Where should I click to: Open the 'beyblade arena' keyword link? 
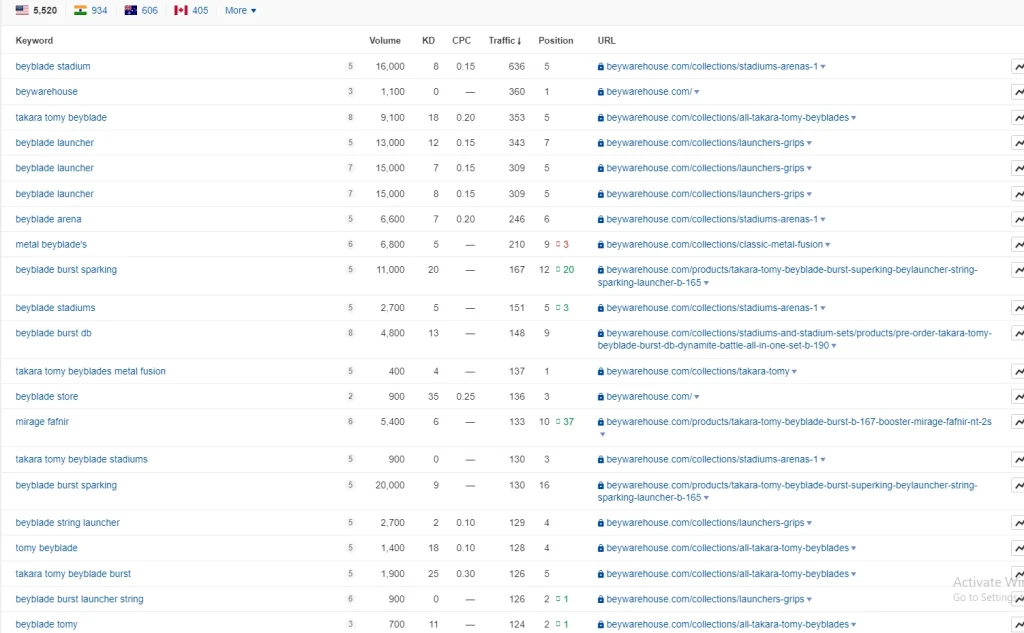click(48, 219)
